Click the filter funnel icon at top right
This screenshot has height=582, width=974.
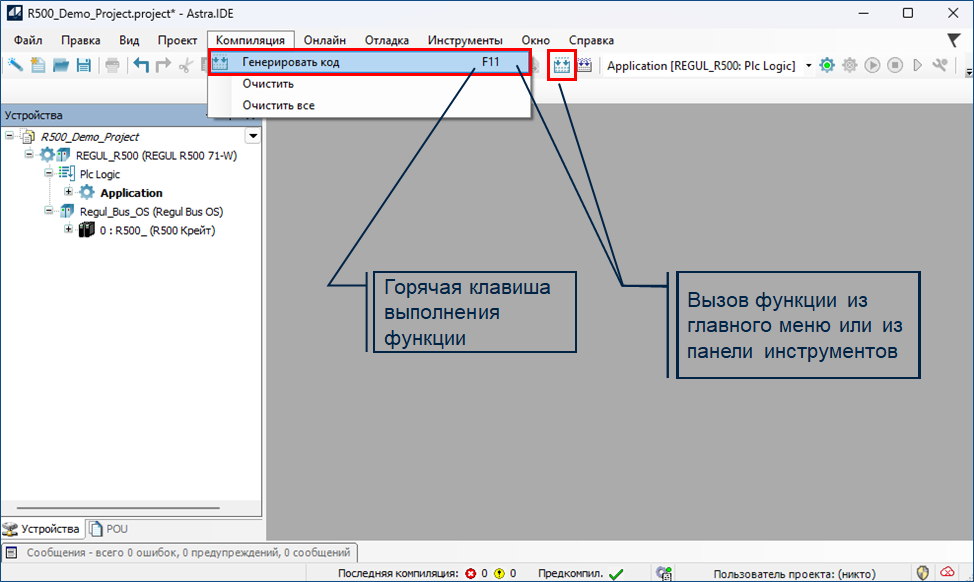[955, 40]
